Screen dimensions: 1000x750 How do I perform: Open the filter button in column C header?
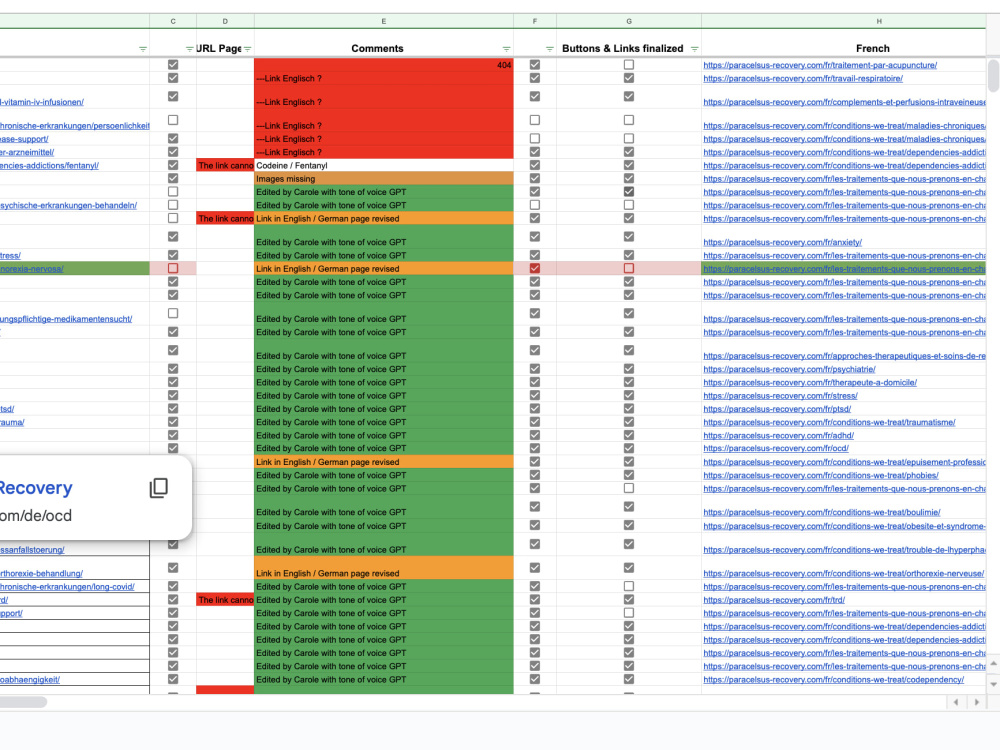[189, 49]
